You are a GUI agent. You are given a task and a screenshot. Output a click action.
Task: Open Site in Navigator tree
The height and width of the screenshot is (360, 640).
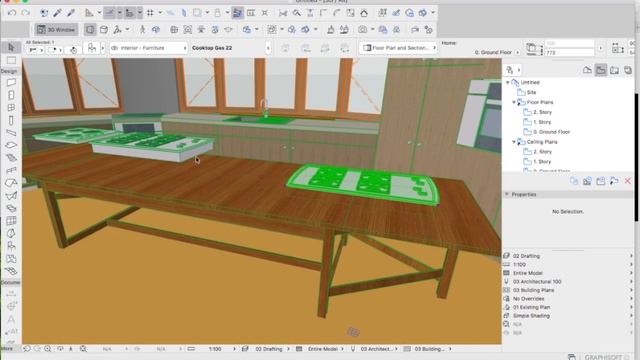[531, 92]
